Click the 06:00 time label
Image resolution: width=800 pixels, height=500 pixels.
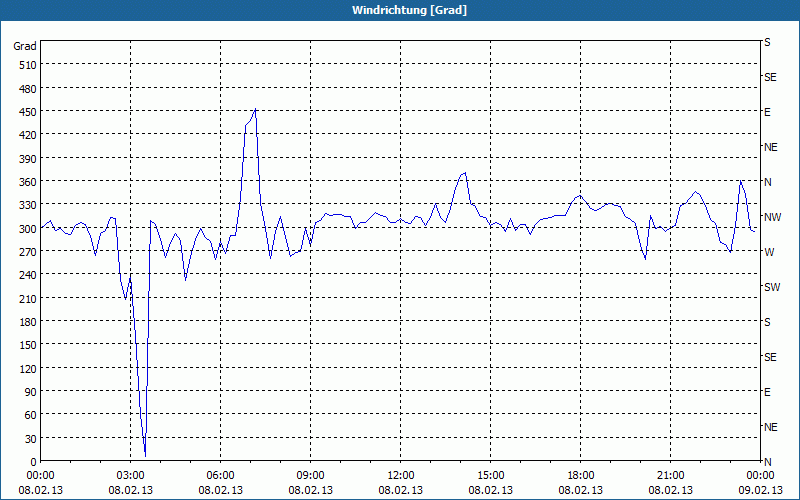220,476
